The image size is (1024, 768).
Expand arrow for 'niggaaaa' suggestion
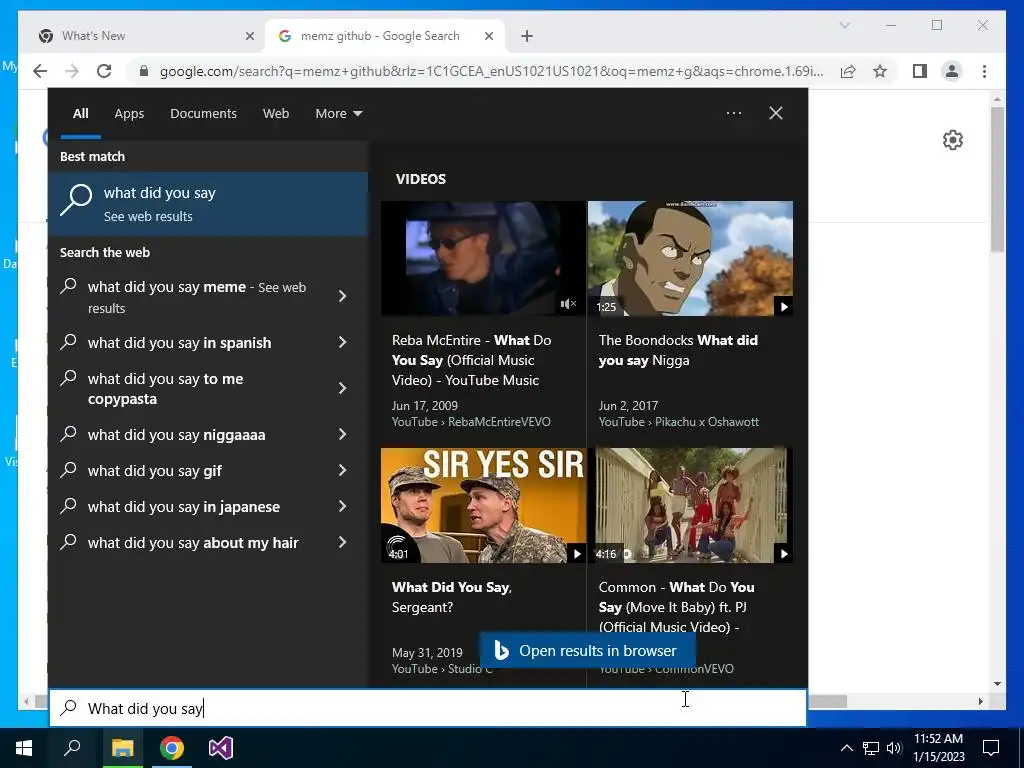(x=343, y=434)
